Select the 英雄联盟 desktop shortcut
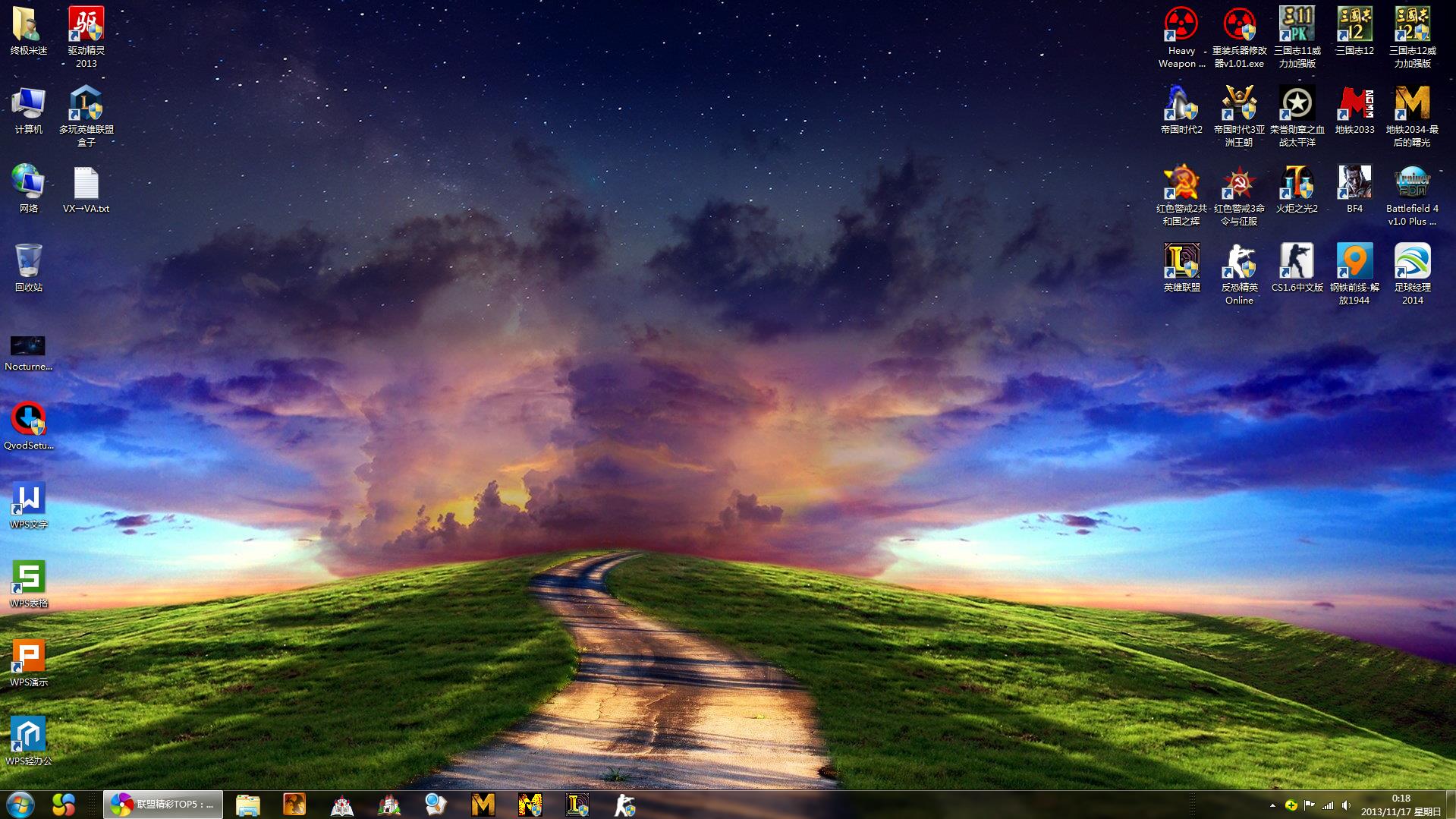1456x819 pixels. click(1181, 268)
